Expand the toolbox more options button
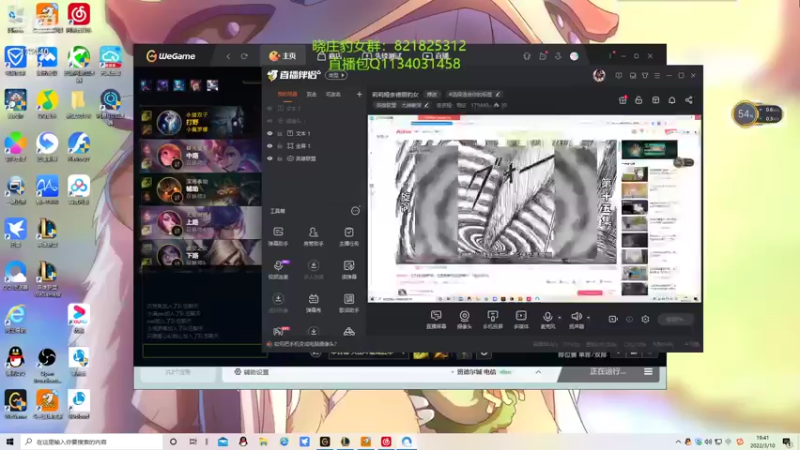800x450 pixels. (x=355, y=211)
